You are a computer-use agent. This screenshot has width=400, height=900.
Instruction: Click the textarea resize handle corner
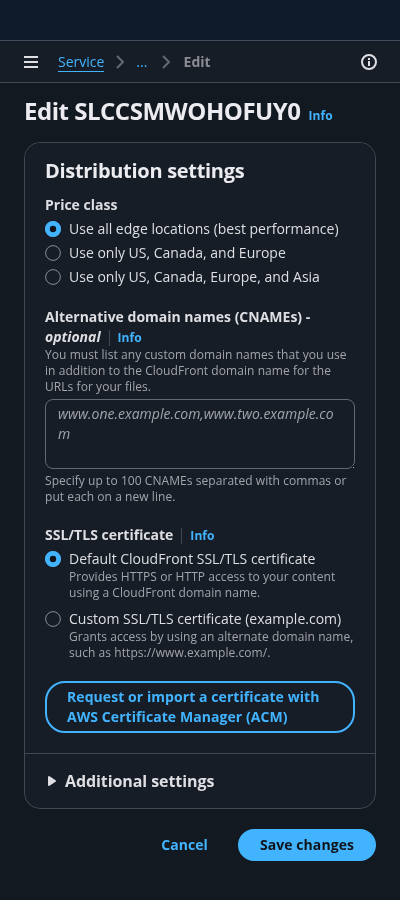pos(351,465)
